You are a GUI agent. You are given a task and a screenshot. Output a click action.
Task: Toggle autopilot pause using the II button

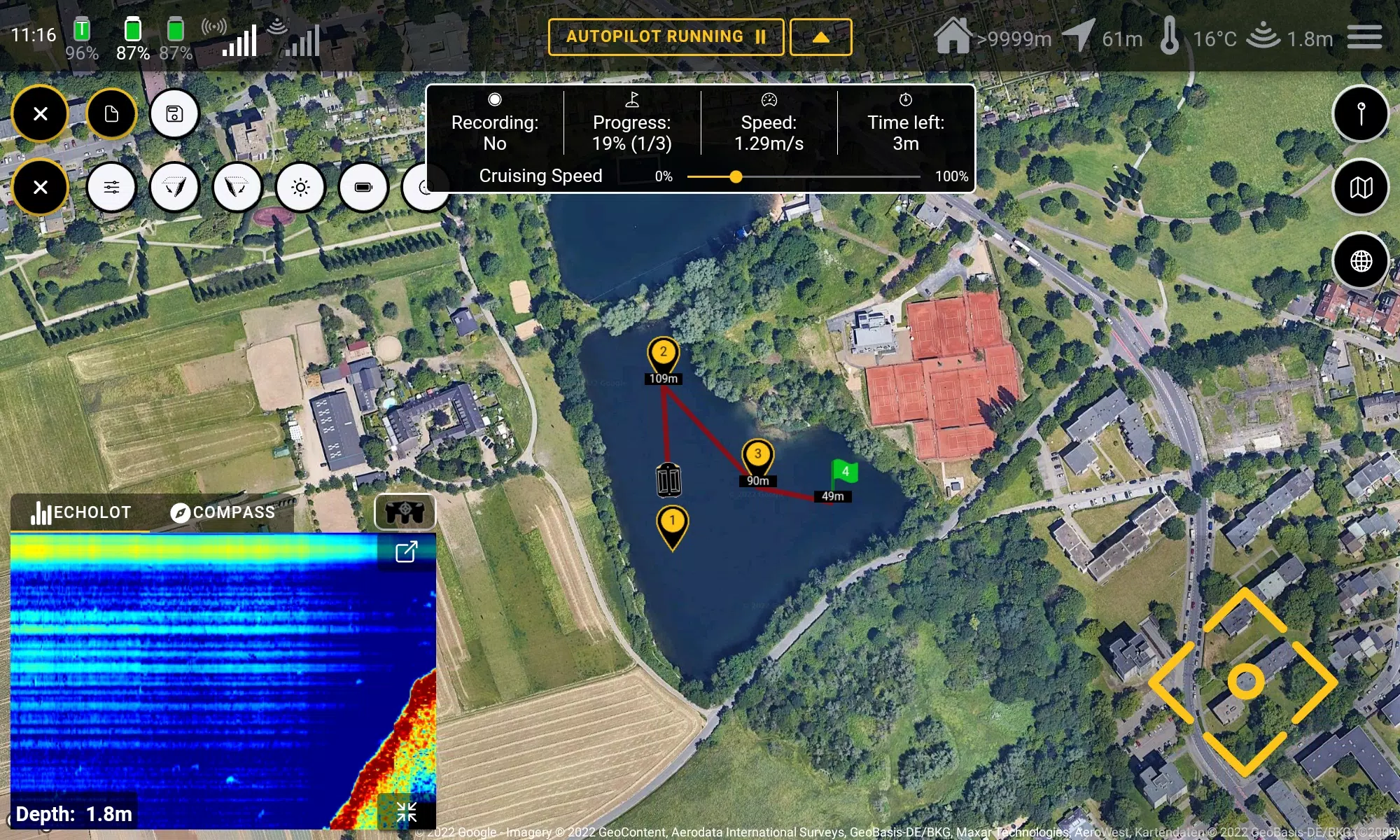point(761,37)
